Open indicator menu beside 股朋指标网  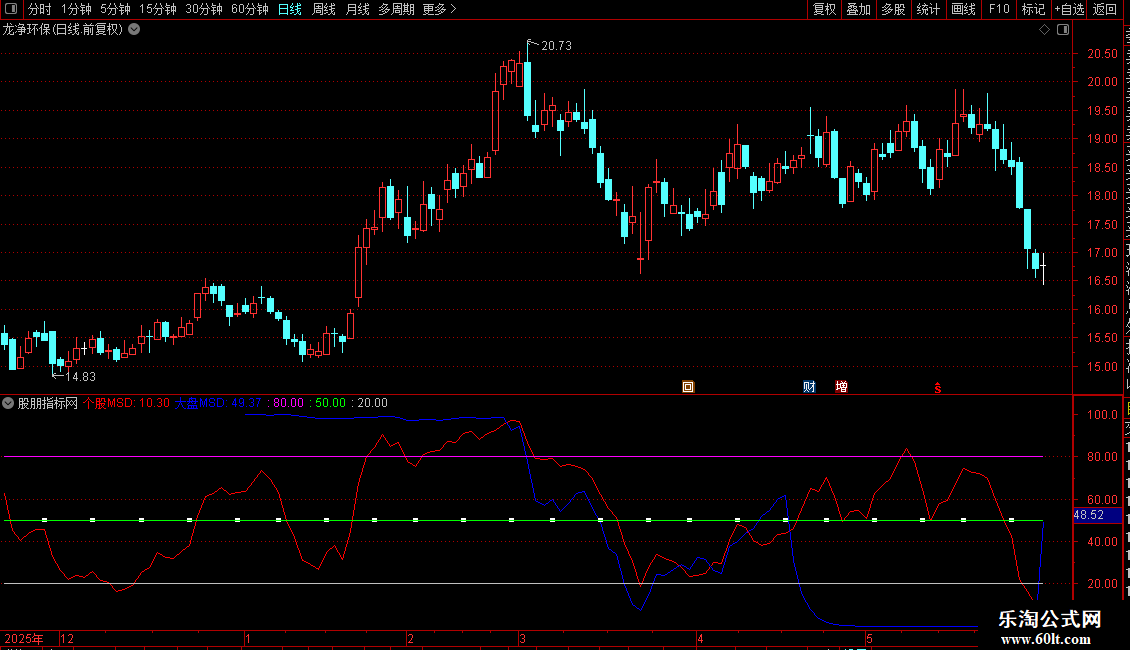(x=8, y=404)
